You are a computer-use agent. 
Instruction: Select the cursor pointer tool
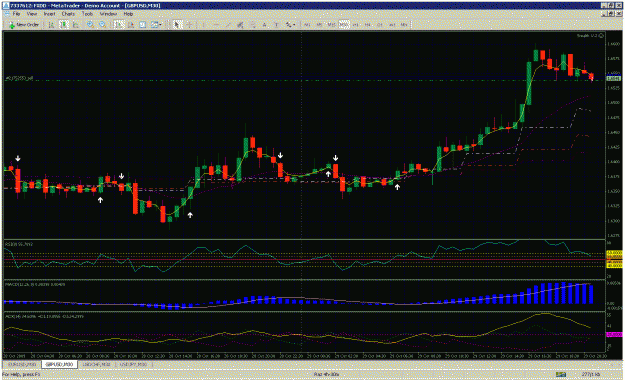(x=178, y=25)
